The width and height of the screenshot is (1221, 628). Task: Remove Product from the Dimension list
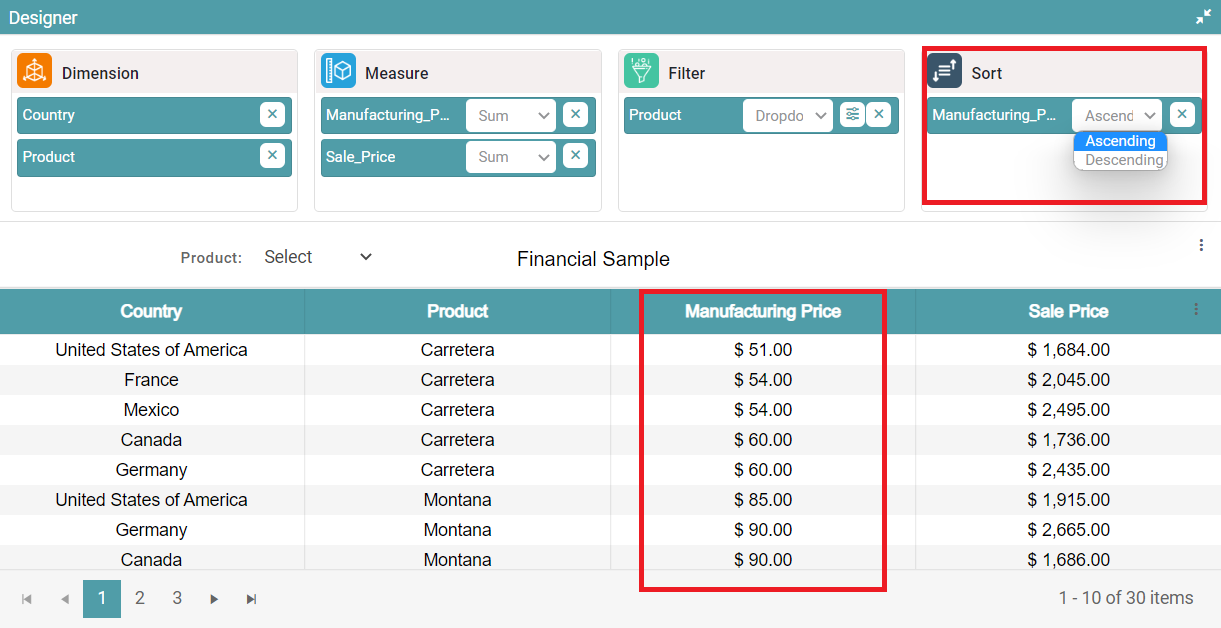tap(272, 156)
